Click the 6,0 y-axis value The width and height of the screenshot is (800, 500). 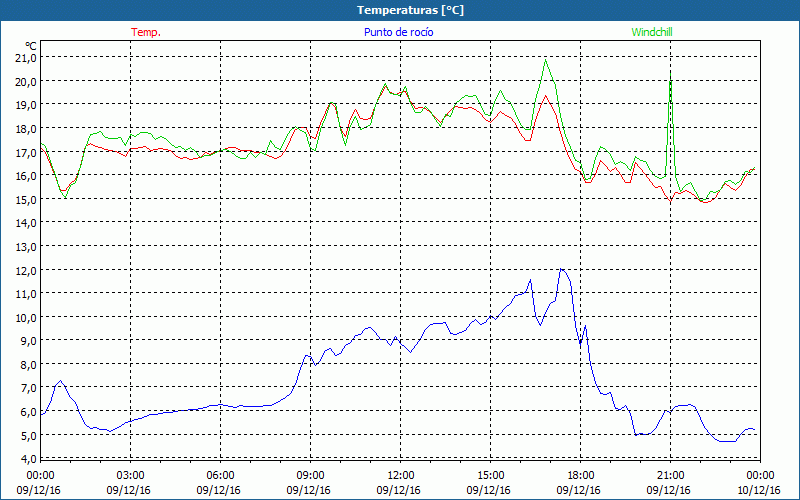coord(29,412)
